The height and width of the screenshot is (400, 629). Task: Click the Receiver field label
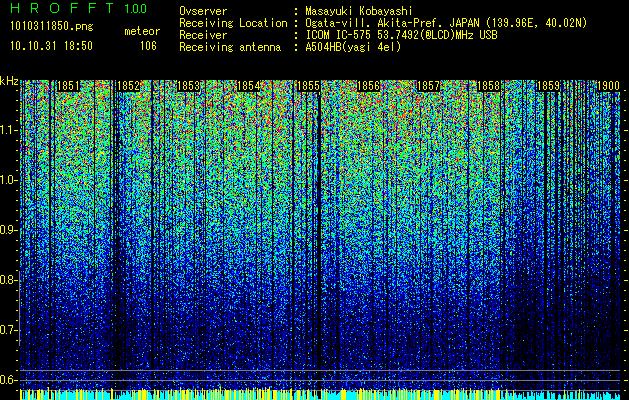tap(203, 35)
